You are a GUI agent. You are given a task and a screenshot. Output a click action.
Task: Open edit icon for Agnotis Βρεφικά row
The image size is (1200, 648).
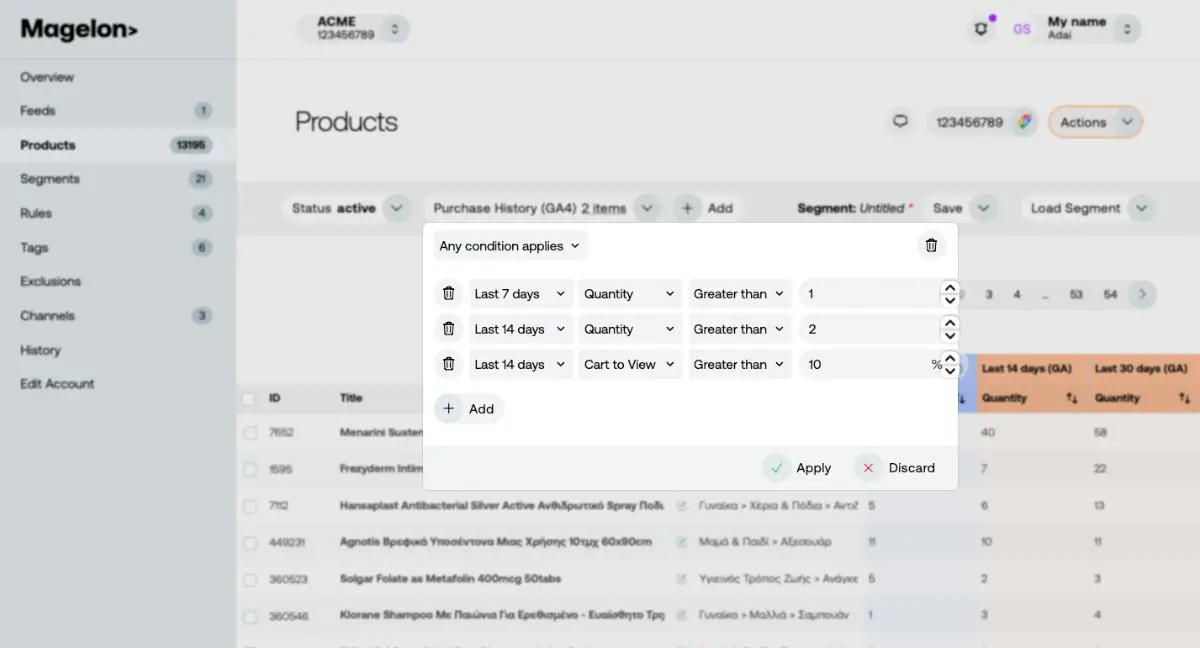pos(682,542)
